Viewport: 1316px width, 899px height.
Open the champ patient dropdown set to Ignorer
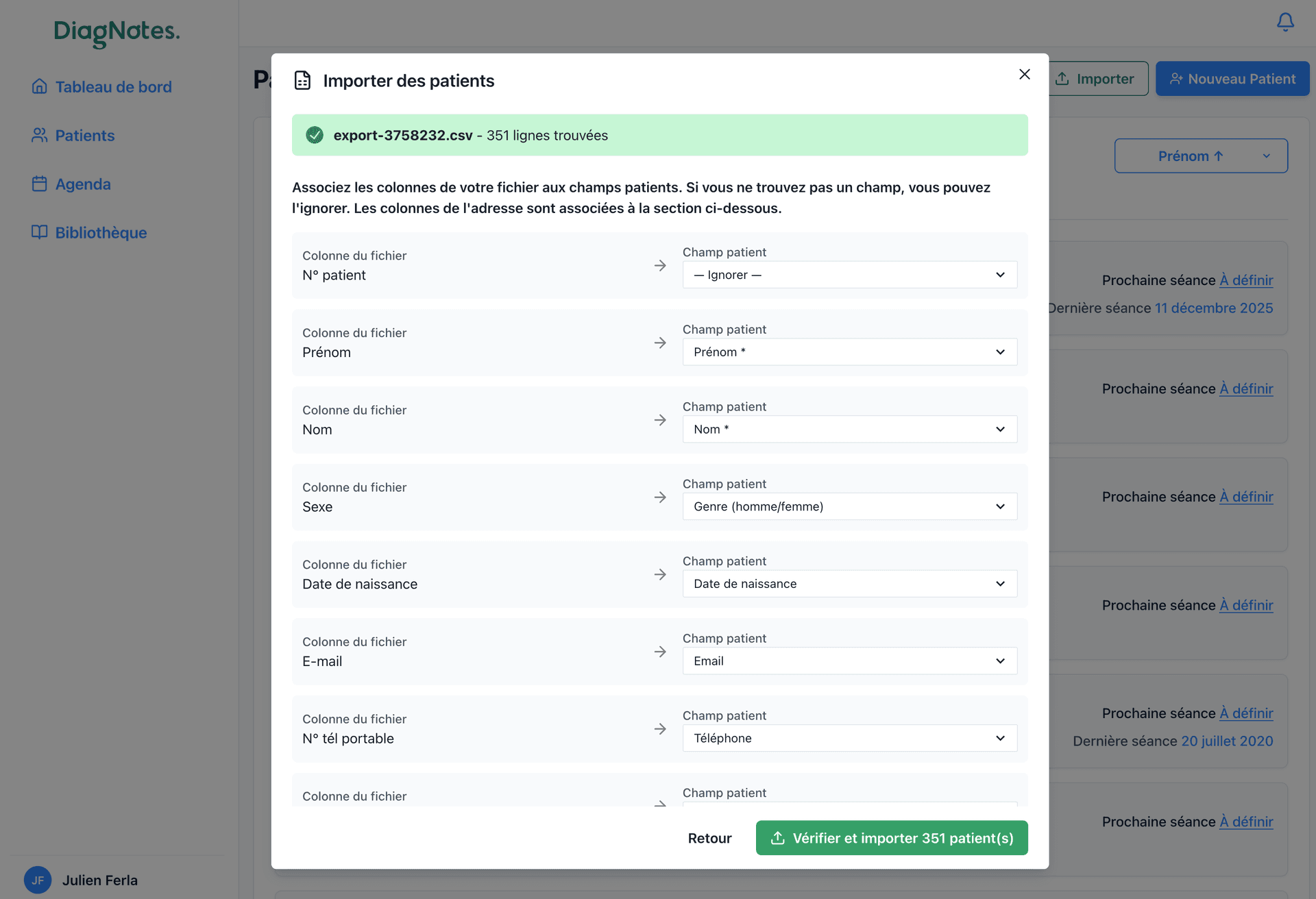pyautogui.click(x=849, y=275)
